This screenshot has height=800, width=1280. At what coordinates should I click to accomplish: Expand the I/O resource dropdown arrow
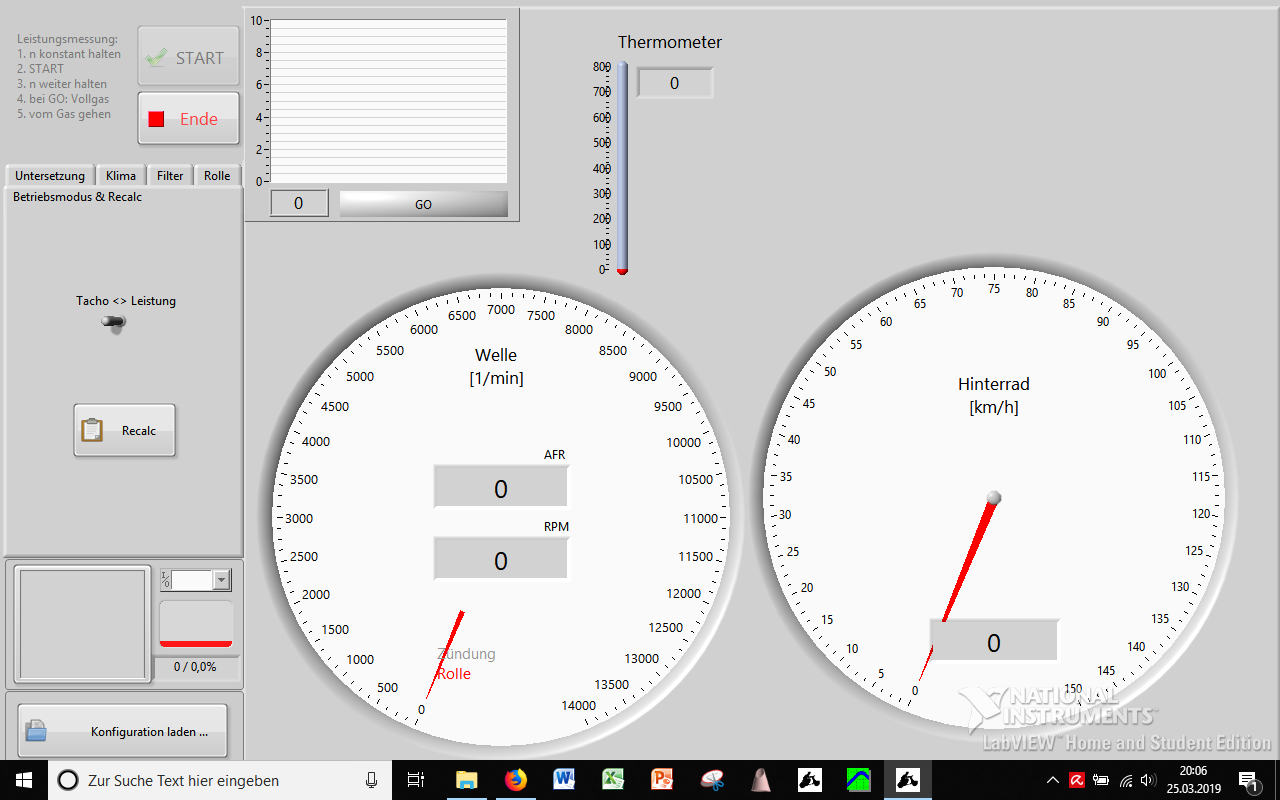coord(221,580)
